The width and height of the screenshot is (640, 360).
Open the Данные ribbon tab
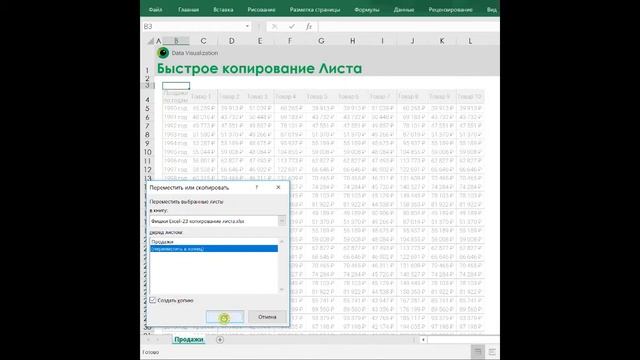point(404,9)
